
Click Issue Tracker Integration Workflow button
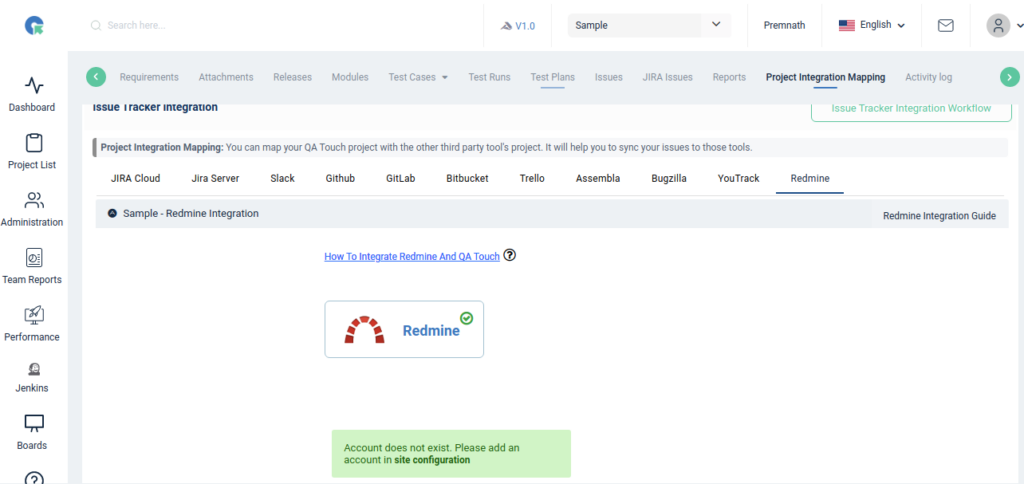[x=910, y=108]
